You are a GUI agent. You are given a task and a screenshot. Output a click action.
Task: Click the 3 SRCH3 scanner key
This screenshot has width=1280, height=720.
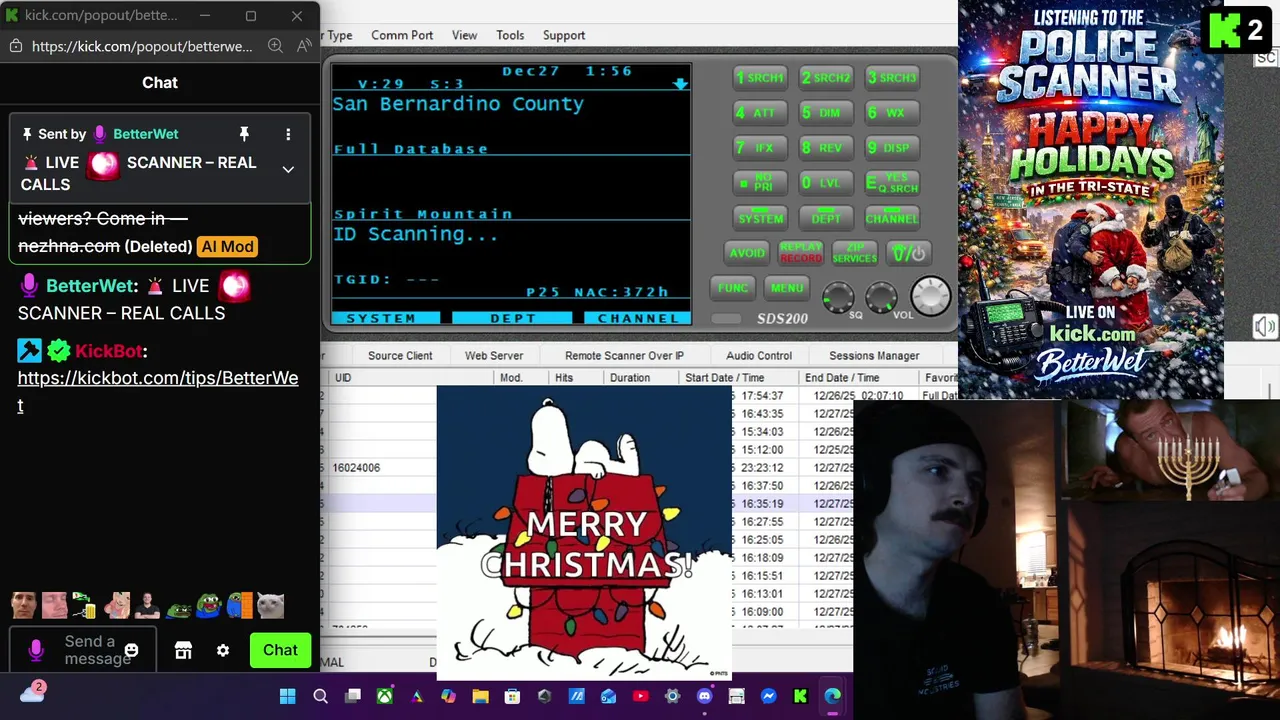pos(892,78)
